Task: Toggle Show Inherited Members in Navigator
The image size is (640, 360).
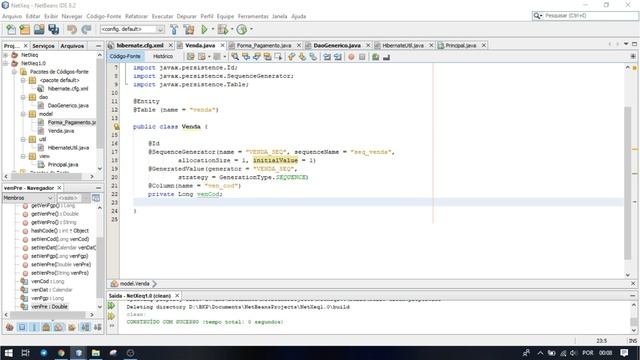Action: 9,327
